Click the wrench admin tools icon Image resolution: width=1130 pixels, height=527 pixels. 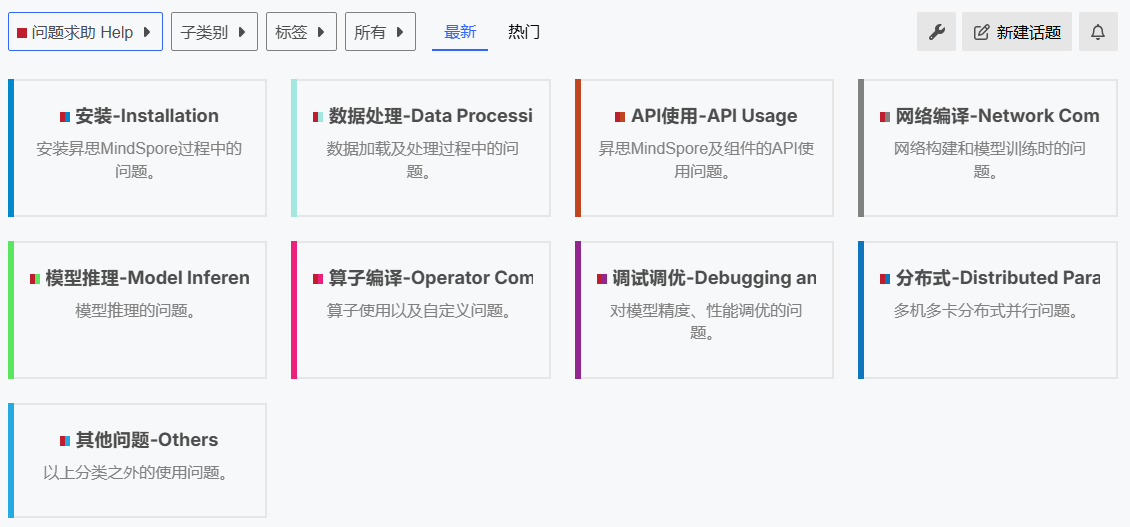click(x=936, y=32)
